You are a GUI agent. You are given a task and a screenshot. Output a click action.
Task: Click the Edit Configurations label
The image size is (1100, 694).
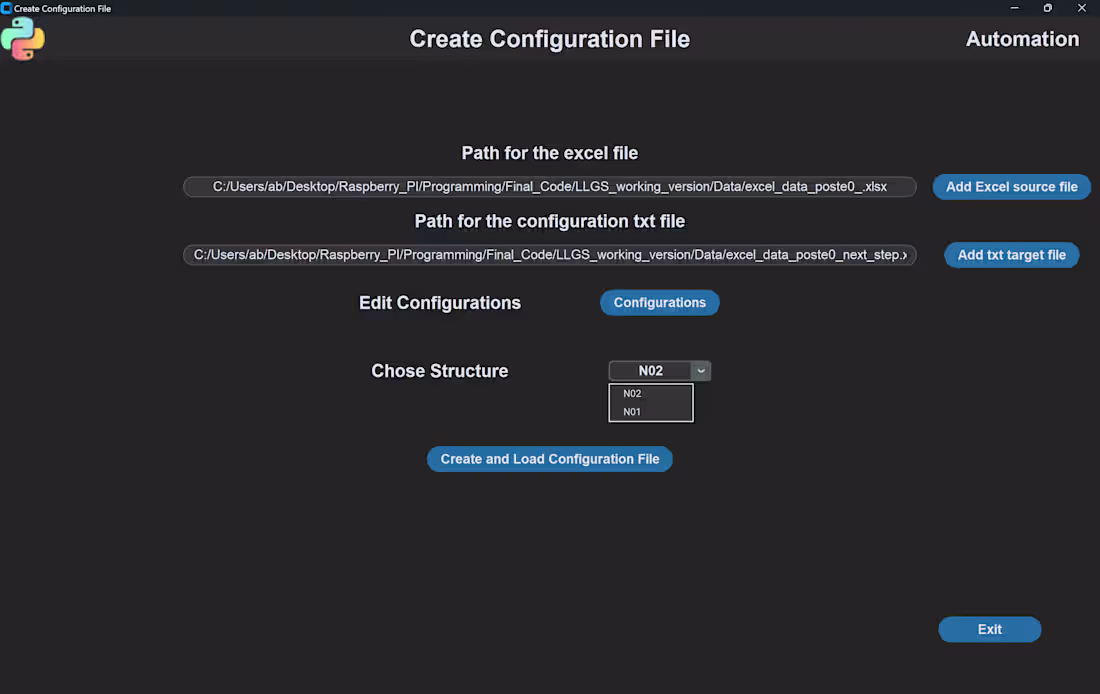click(x=440, y=302)
